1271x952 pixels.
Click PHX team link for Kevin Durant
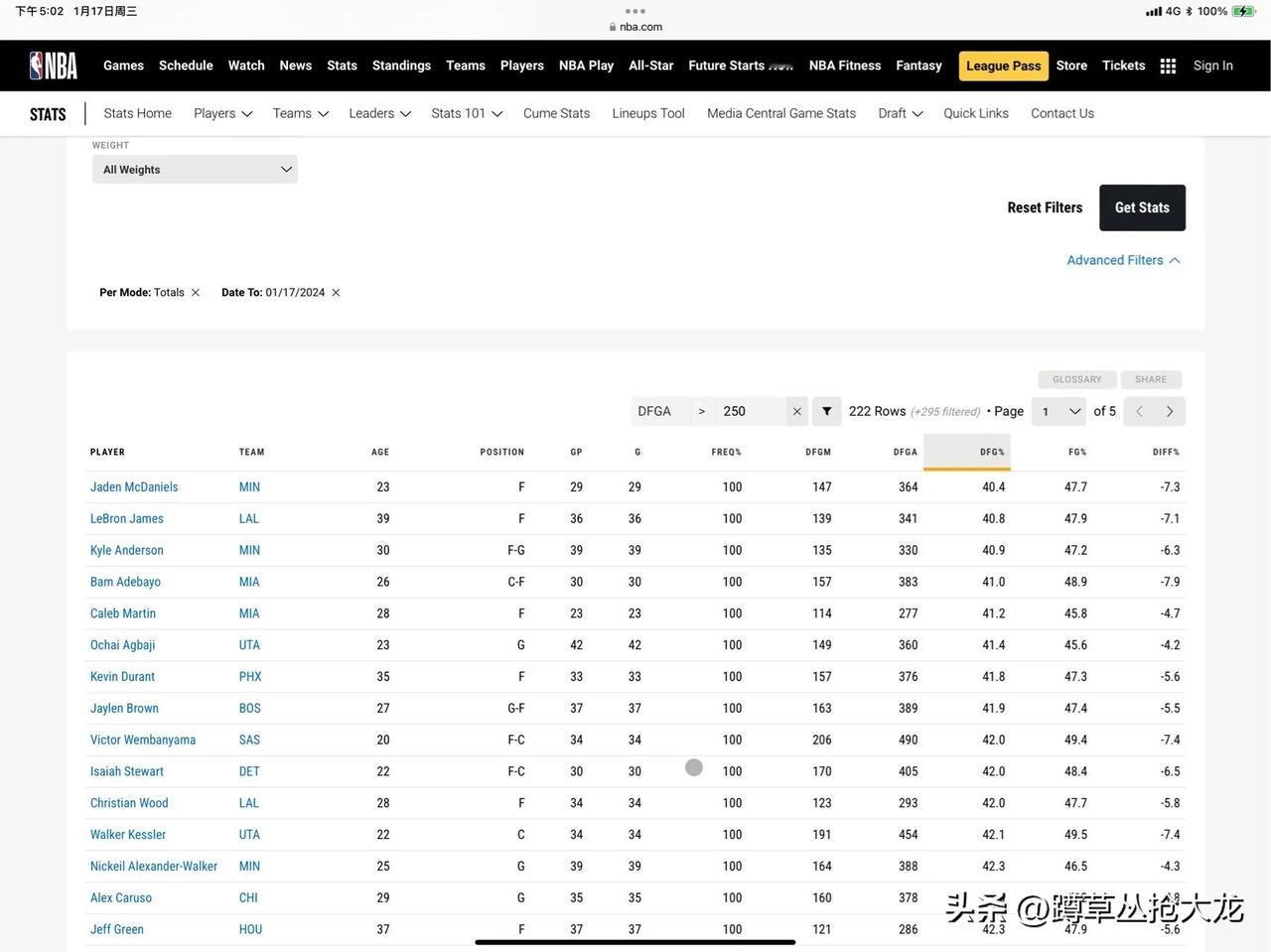coord(250,677)
